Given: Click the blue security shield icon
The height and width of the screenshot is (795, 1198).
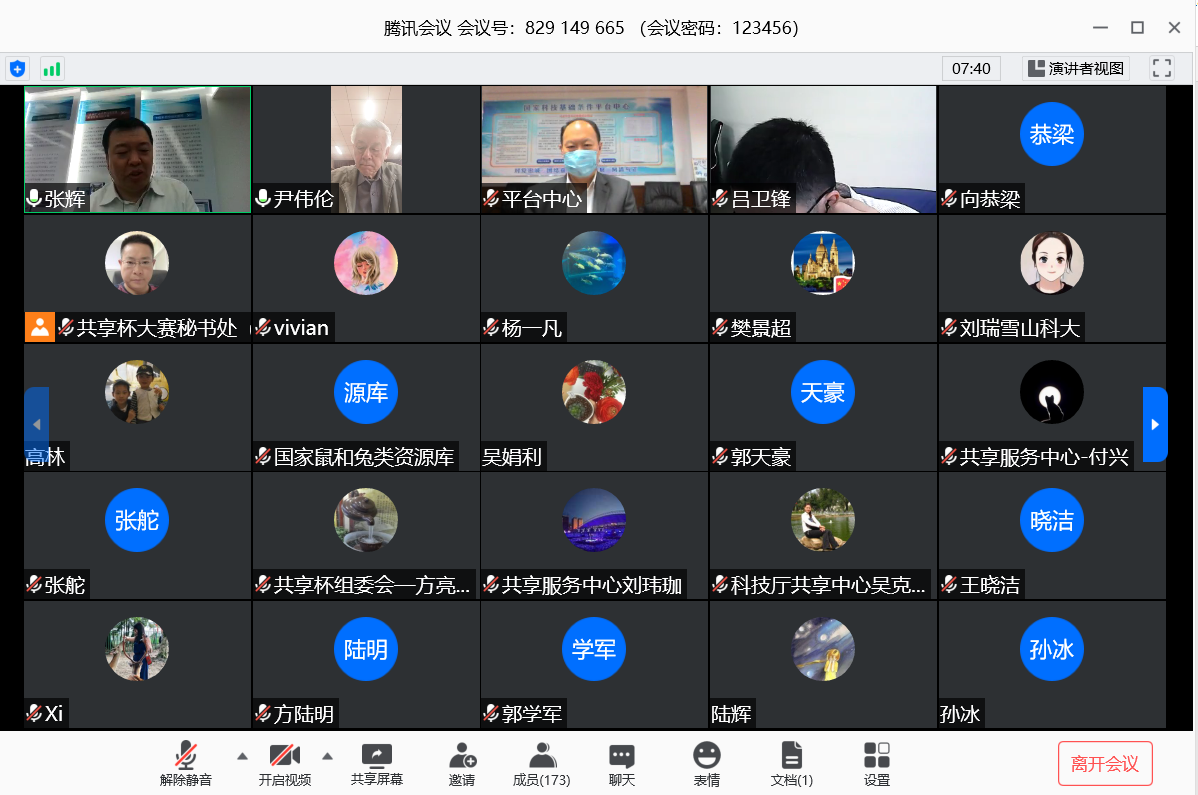Looking at the screenshot, I should [17, 69].
